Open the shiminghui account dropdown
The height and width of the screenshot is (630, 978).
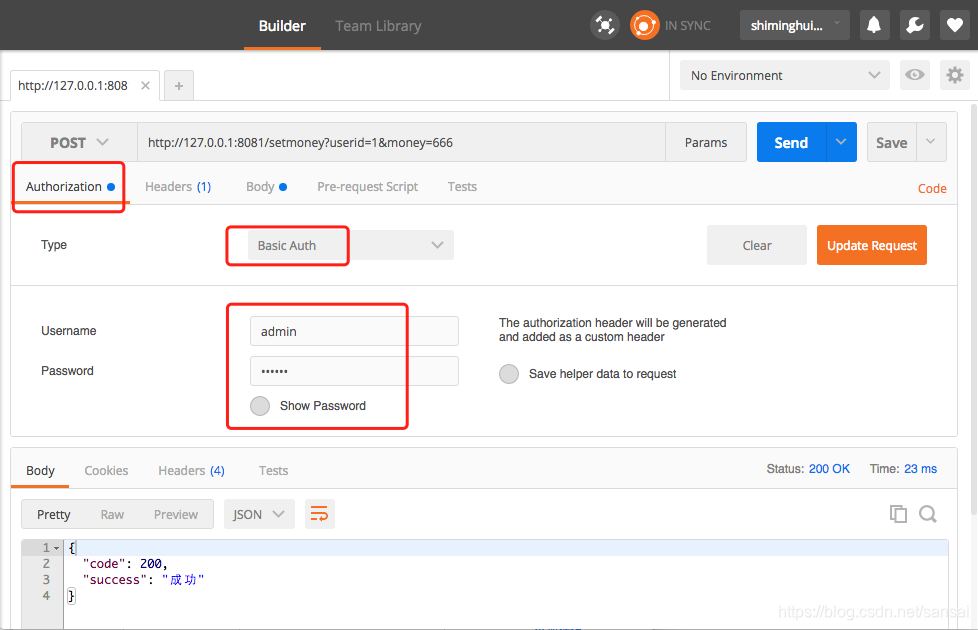pos(795,26)
